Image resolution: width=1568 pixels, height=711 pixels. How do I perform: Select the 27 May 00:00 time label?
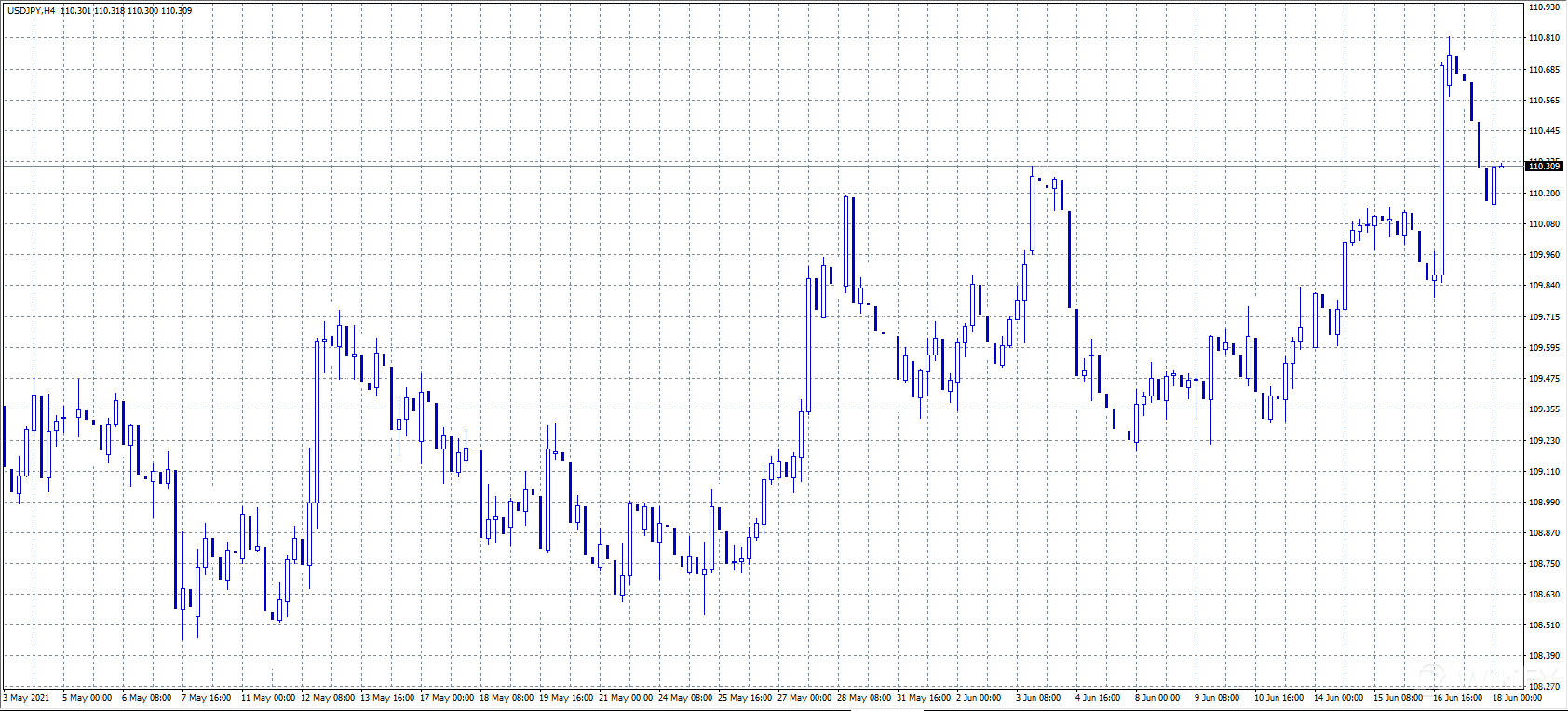(804, 698)
